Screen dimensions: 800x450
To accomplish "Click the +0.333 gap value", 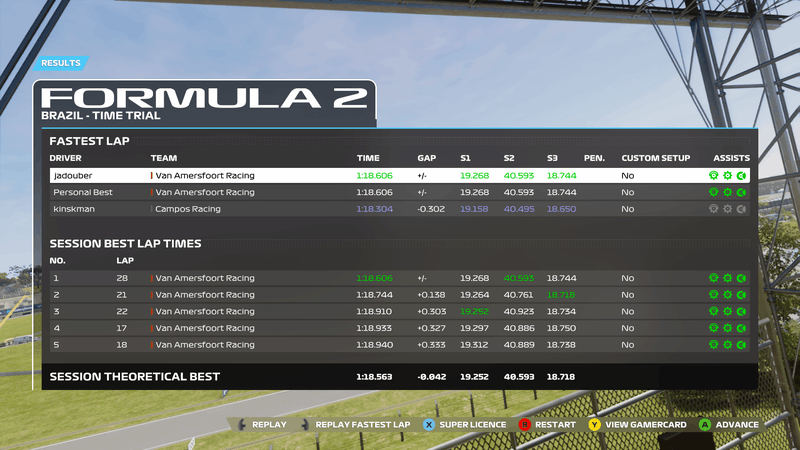I will pyautogui.click(x=431, y=345).
